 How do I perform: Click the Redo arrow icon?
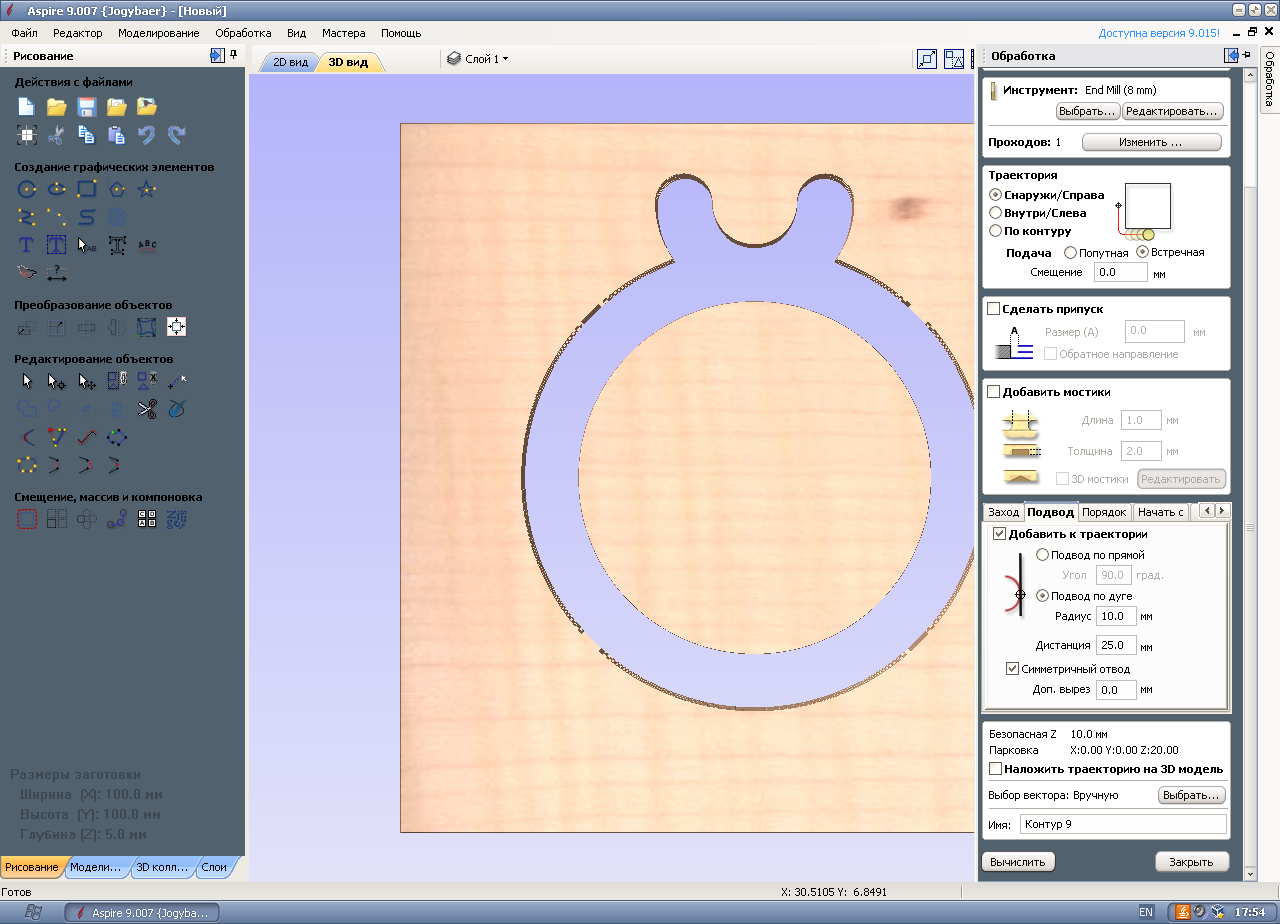[177, 134]
